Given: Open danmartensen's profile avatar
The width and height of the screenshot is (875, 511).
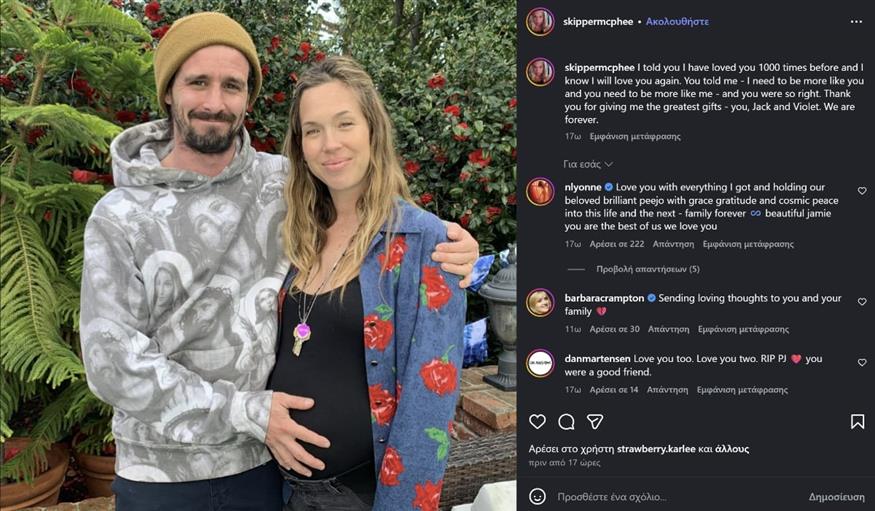Looking at the screenshot, I should [x=540, y=363].
